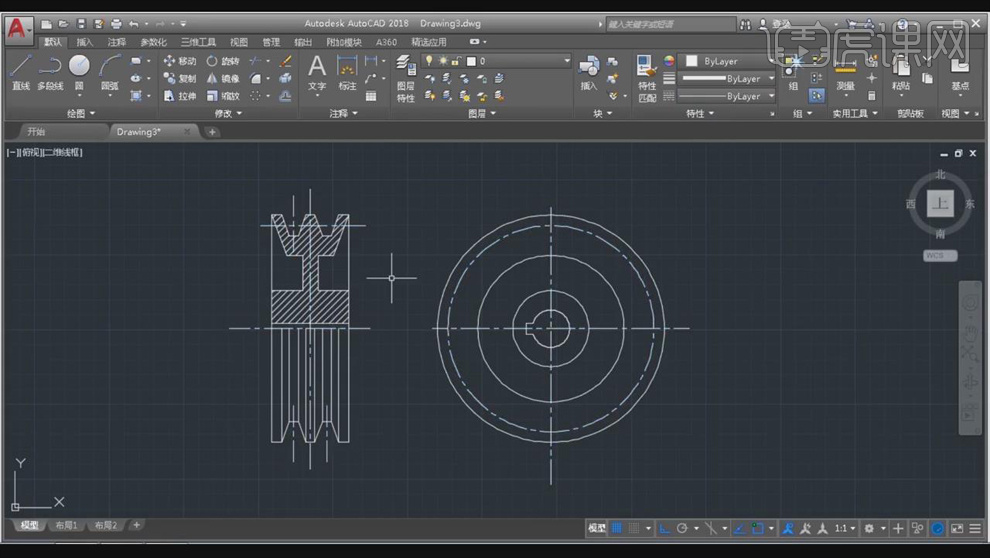
Task: Toggle polar tracking in status bar
Action: point(682,528)
